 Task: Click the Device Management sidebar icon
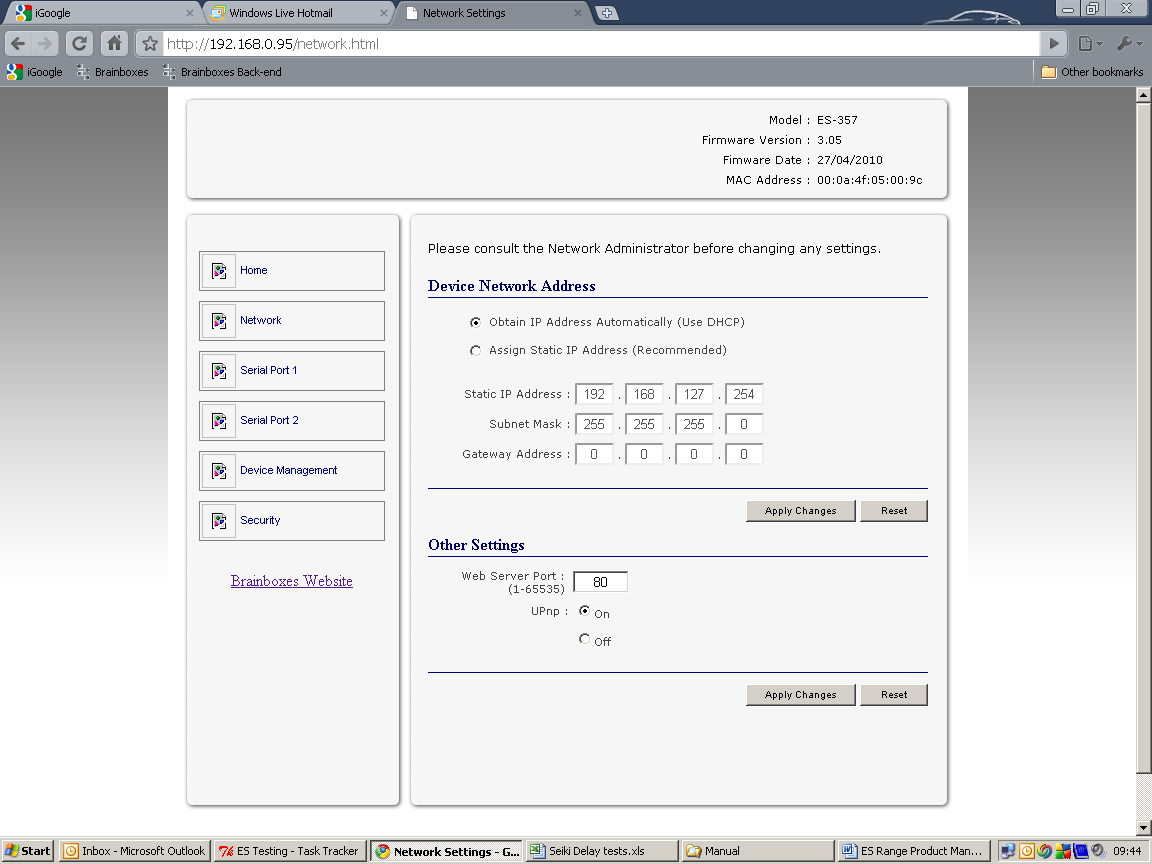[218, 470]
